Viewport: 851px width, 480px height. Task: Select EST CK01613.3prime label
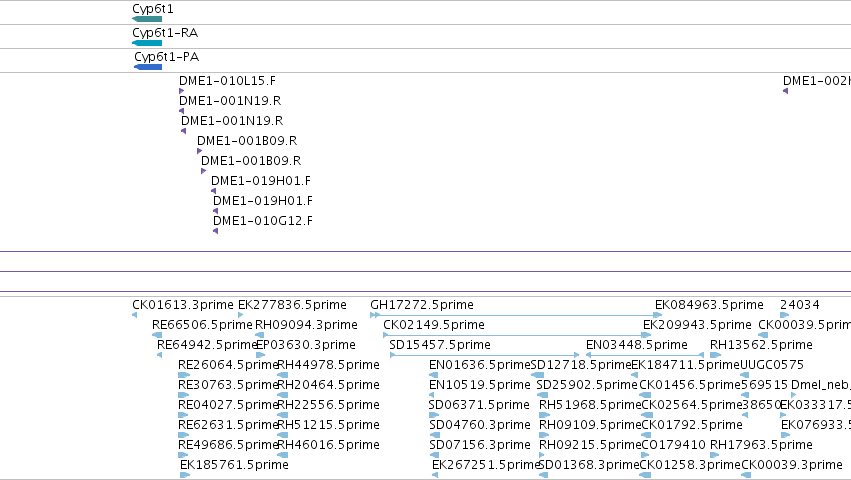[183, 305]
